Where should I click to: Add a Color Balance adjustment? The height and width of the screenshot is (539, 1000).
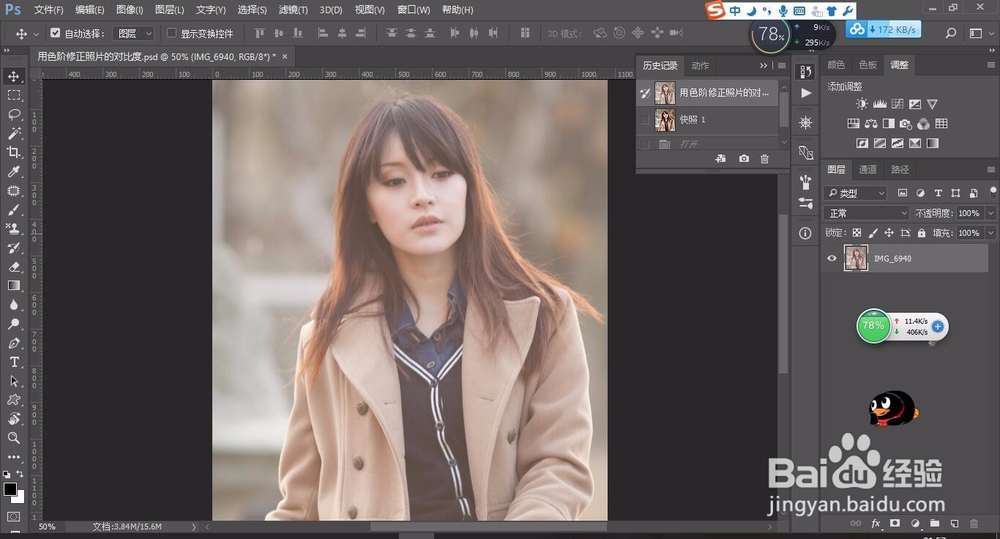(871, 124)
